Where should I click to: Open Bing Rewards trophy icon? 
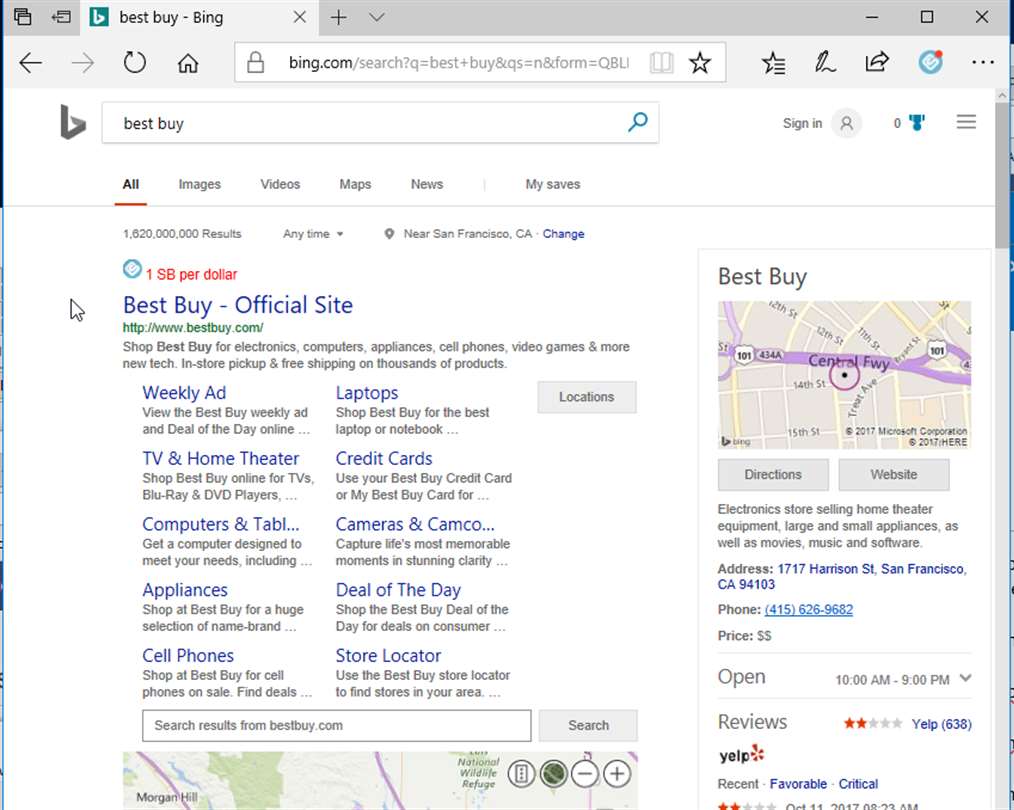click(x=916, y=122)
